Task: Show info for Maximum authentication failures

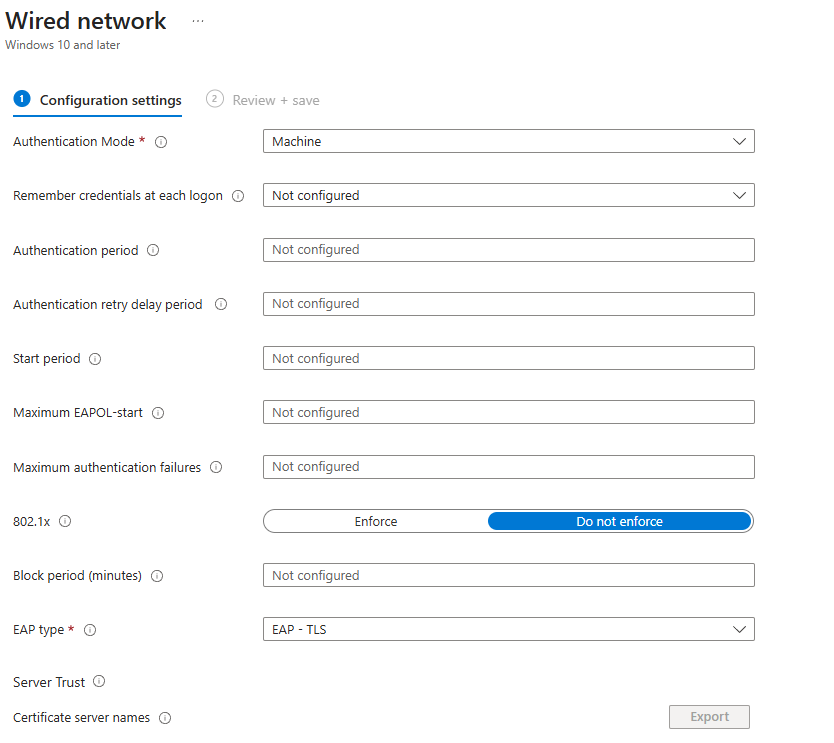Action: click(216, 467)
